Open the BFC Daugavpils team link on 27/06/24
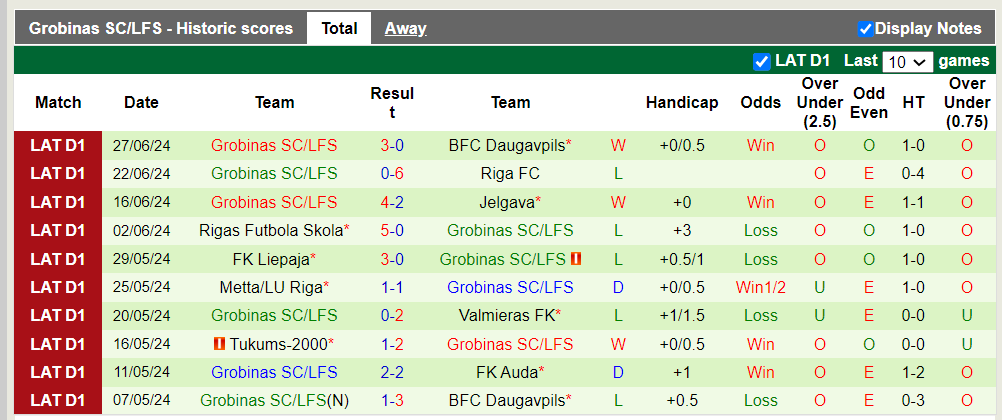The width and height of the screenshot is (1002, 420). point(506,145)
